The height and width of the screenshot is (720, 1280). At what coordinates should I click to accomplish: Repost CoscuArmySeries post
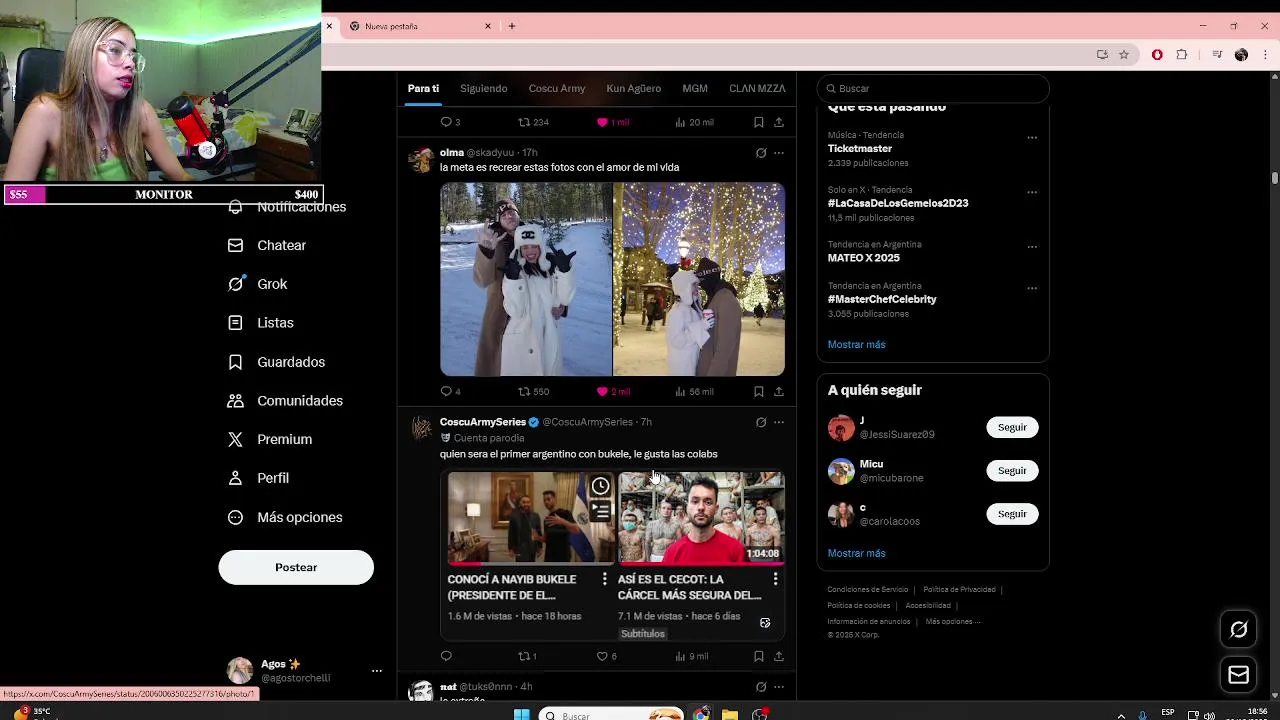click(527, 656)
